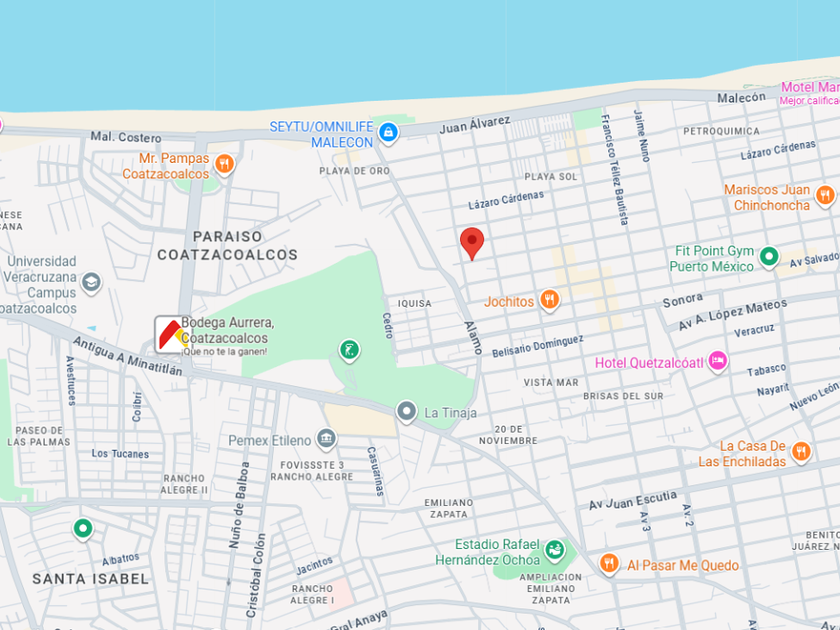Select the Fit Point Gym Puerto México pin

(x=769, y=257)
